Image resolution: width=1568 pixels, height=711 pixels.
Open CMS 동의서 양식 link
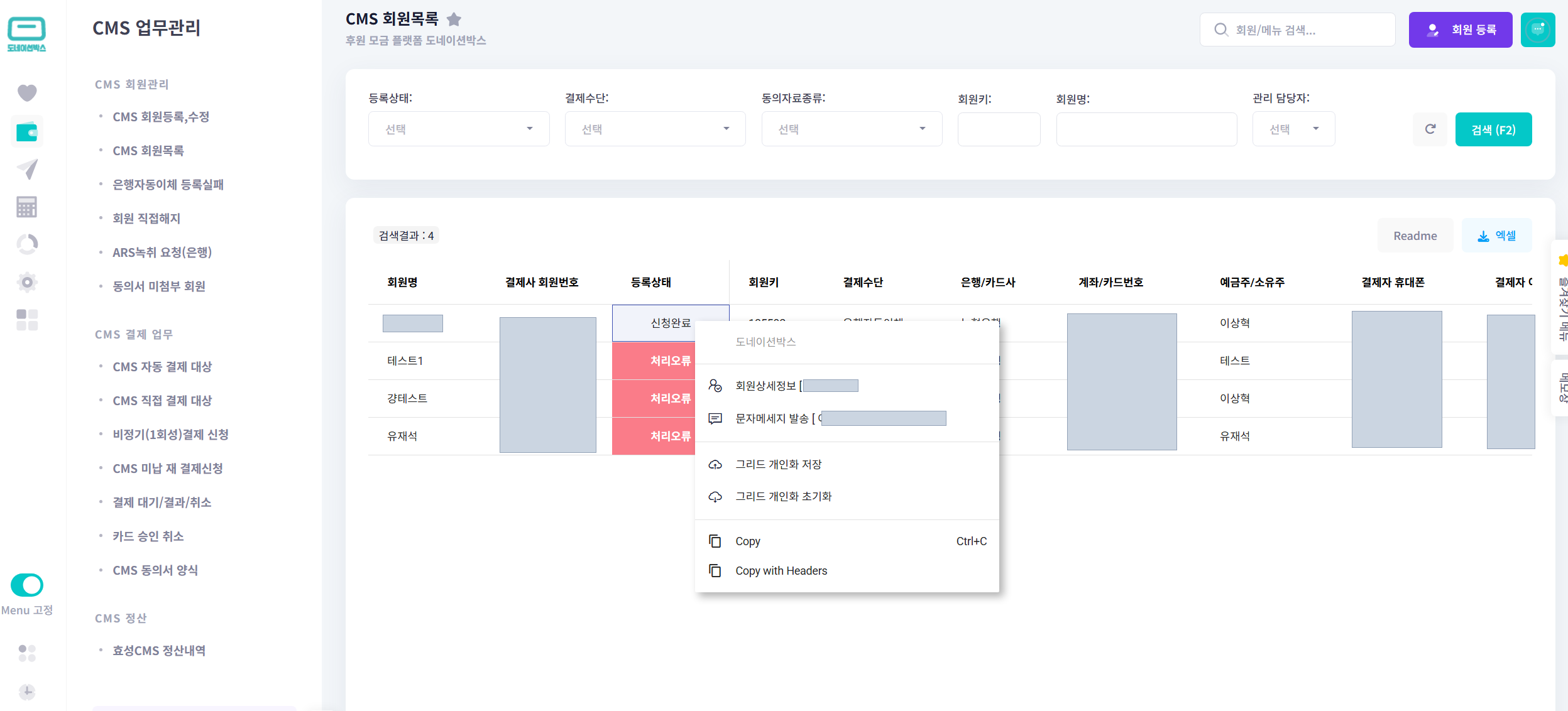tap(155, 570)
